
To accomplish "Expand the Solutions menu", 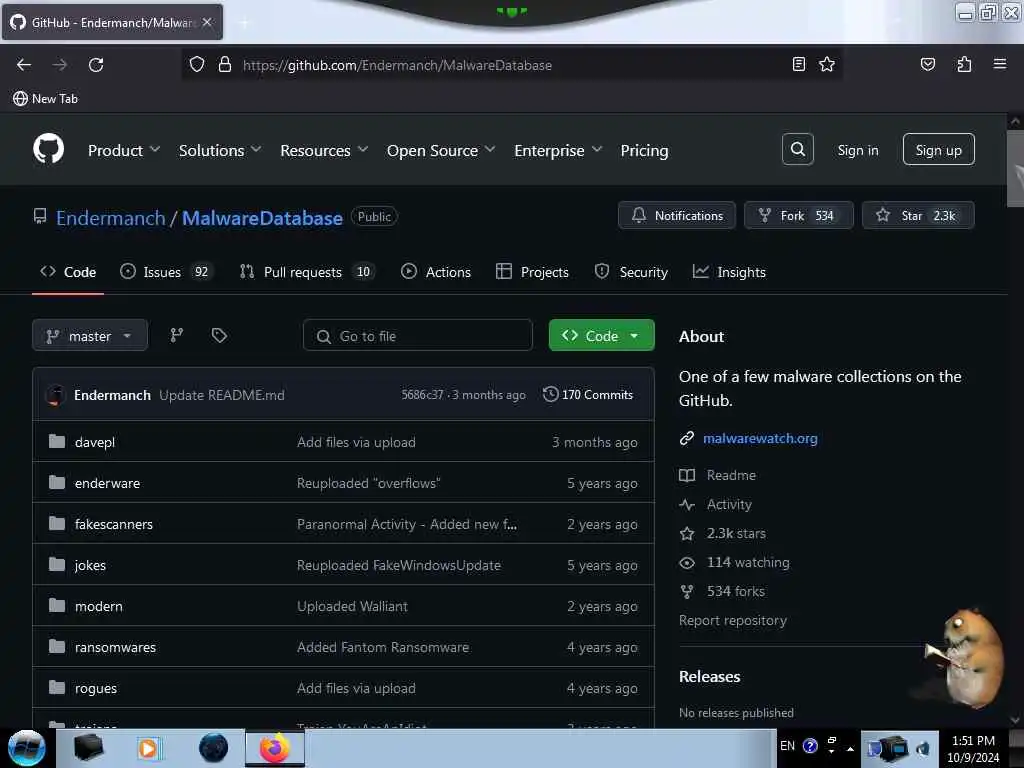I will click(220, 151).
